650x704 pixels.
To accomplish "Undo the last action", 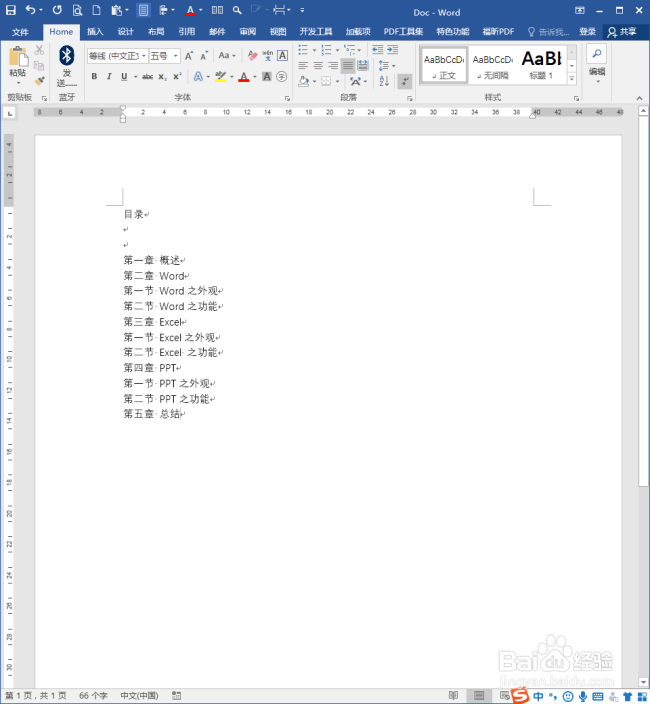I will coord(30,9).
